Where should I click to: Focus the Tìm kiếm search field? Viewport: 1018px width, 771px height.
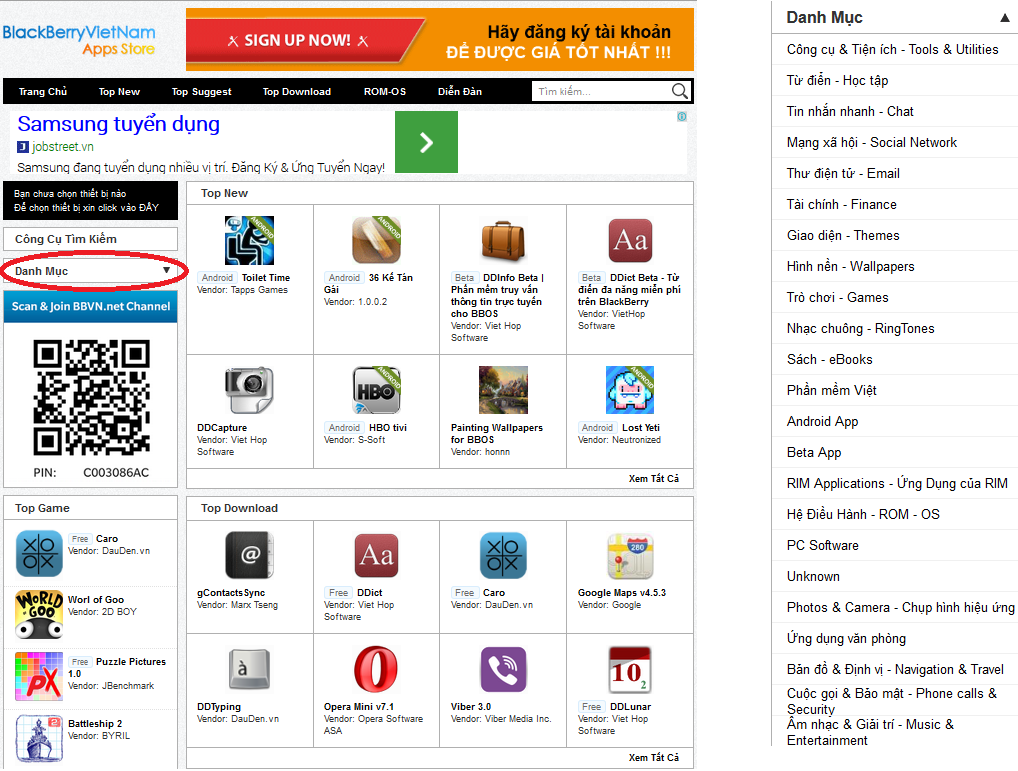coord(601,91)
